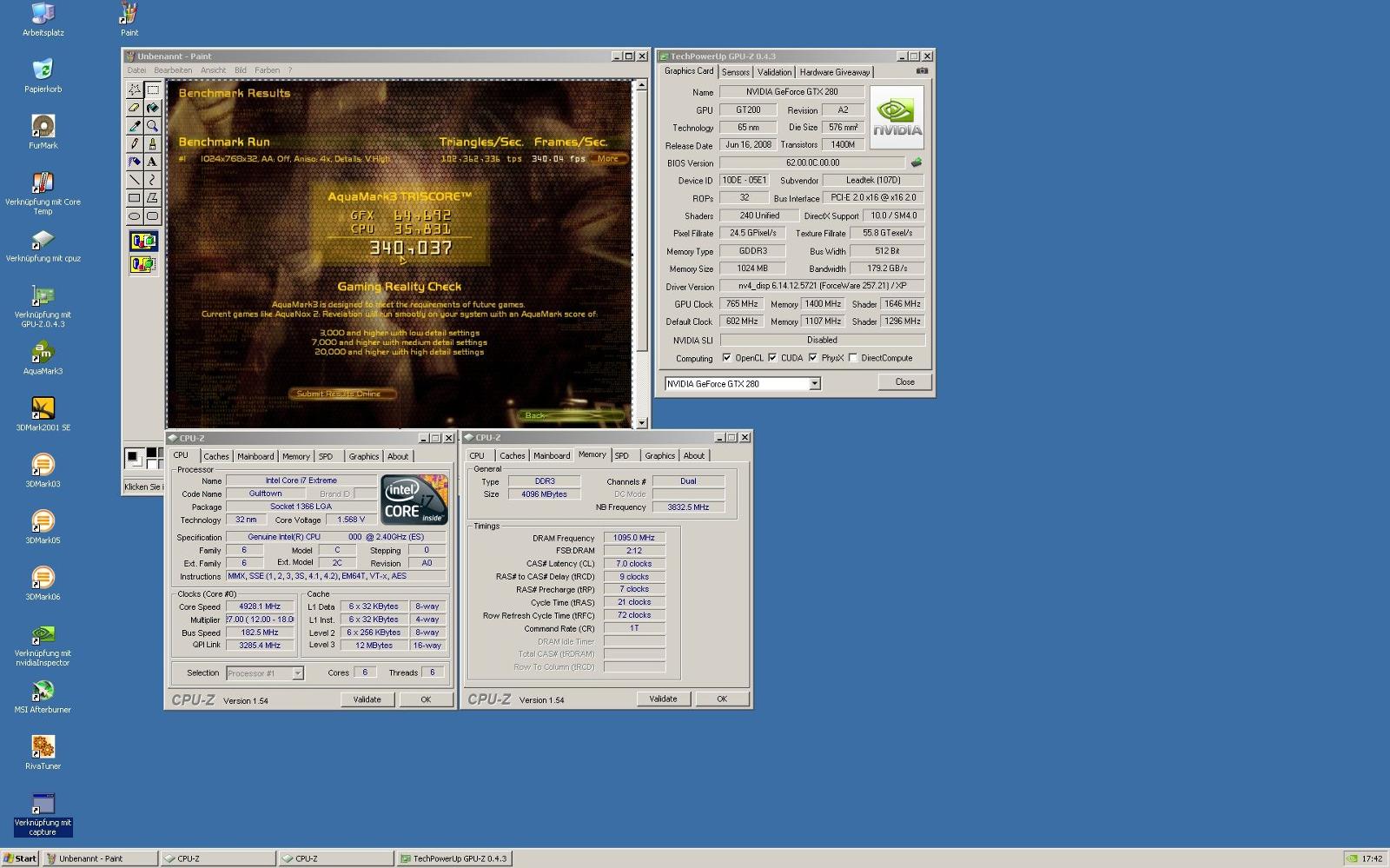Screen dimensions: 1390x868
Task: Click Validate in the right CPU-Z window
Action: [663, 699]
